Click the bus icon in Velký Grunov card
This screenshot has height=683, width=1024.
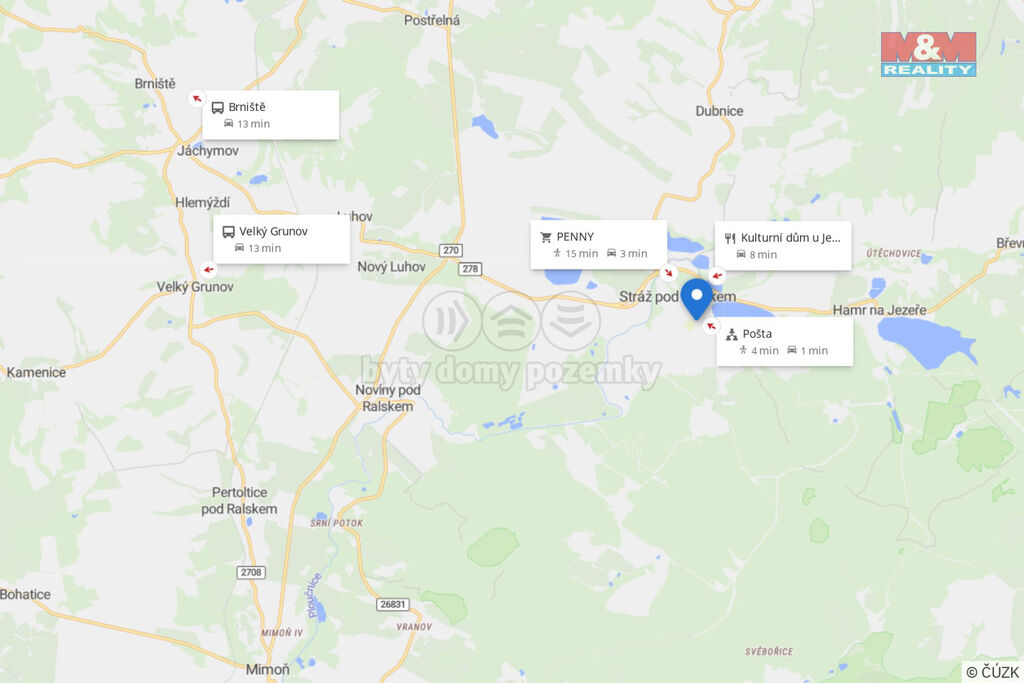(x=229, y=232)
